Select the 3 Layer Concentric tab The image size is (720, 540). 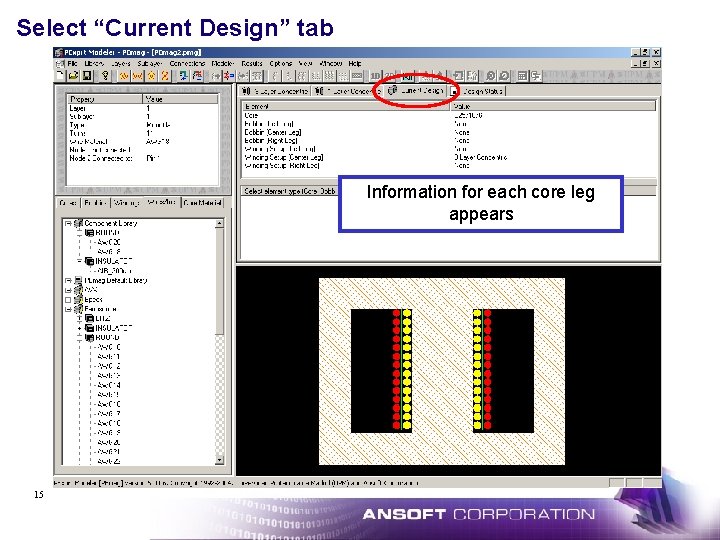(x=275, y=91)
